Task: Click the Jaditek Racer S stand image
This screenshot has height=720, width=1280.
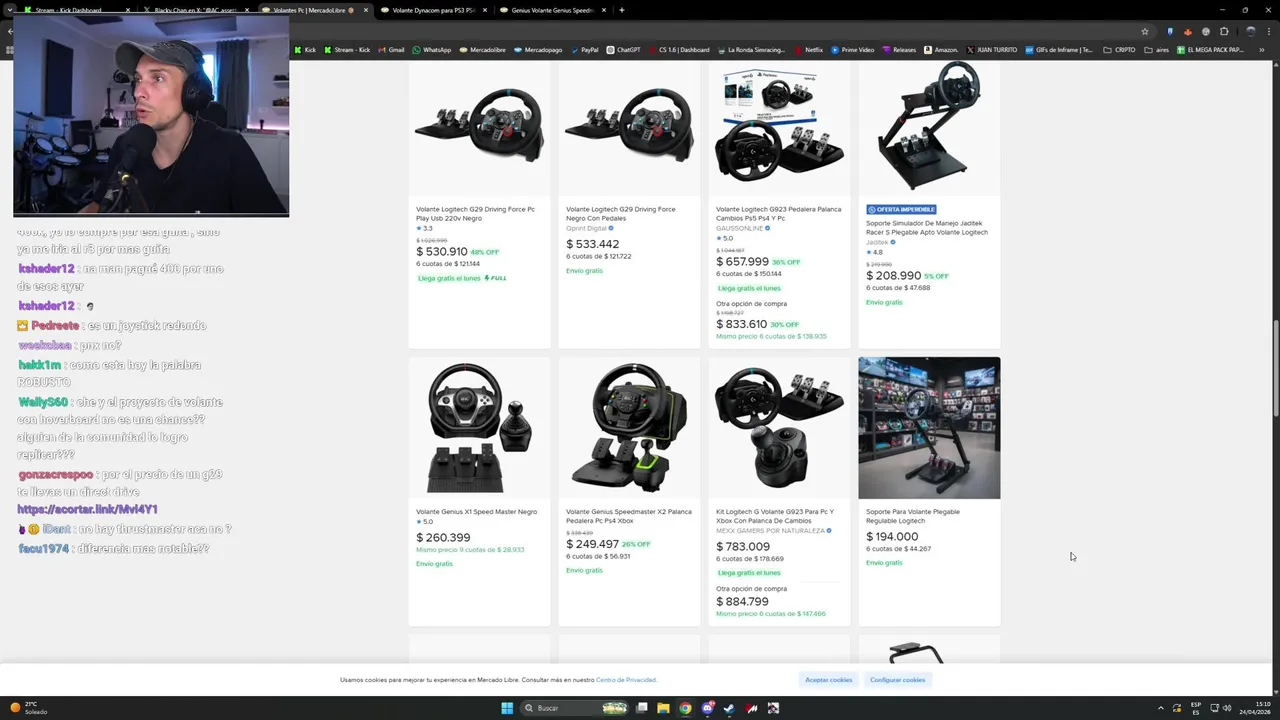Action: point(929,126)
